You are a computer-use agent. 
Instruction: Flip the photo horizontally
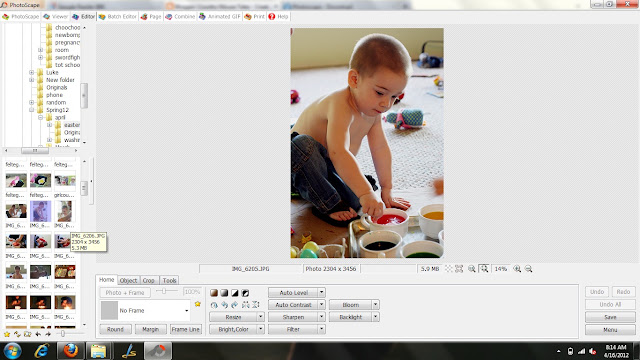point(245,304)
